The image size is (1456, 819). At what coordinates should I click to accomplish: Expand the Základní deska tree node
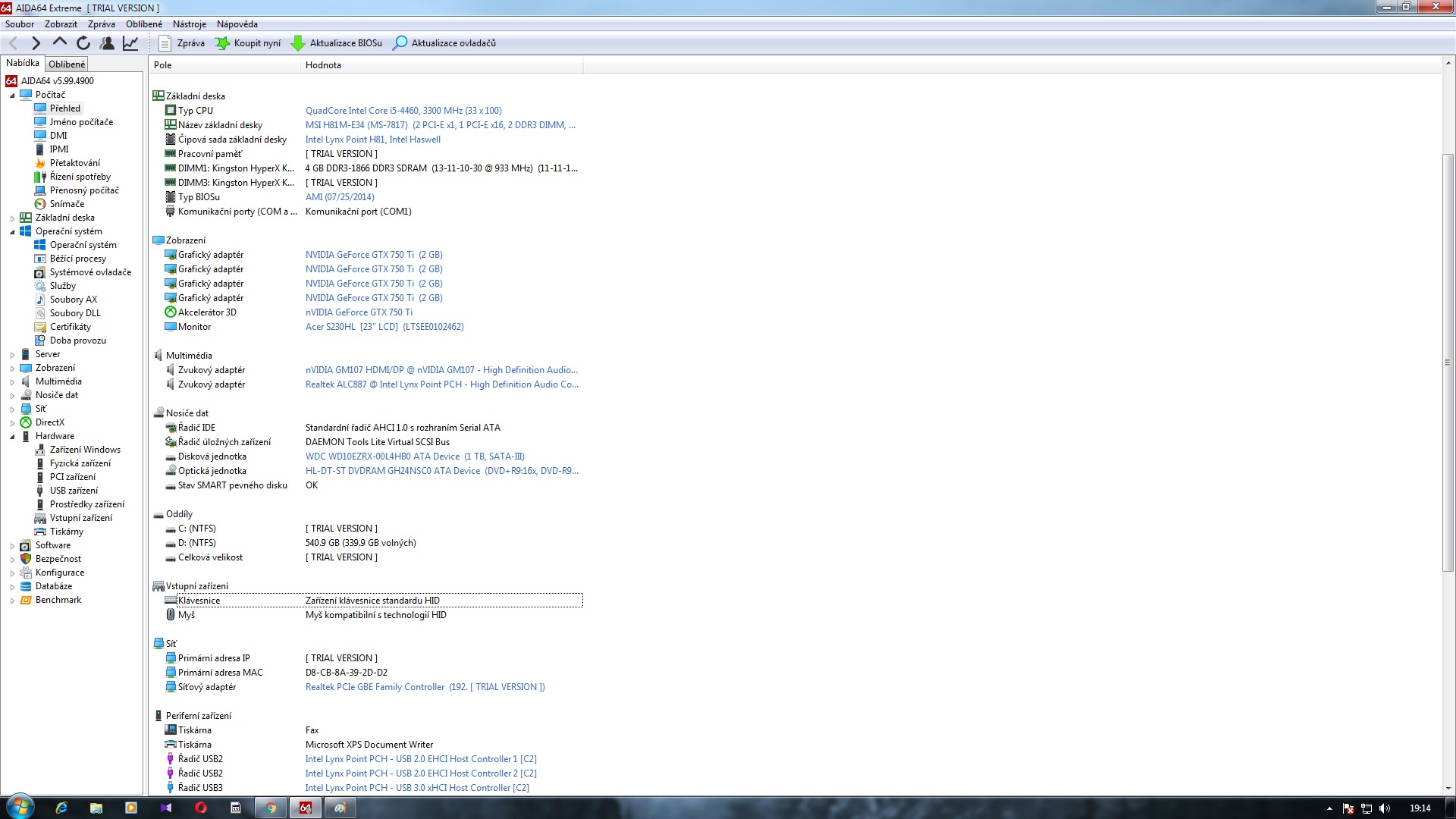12,218
